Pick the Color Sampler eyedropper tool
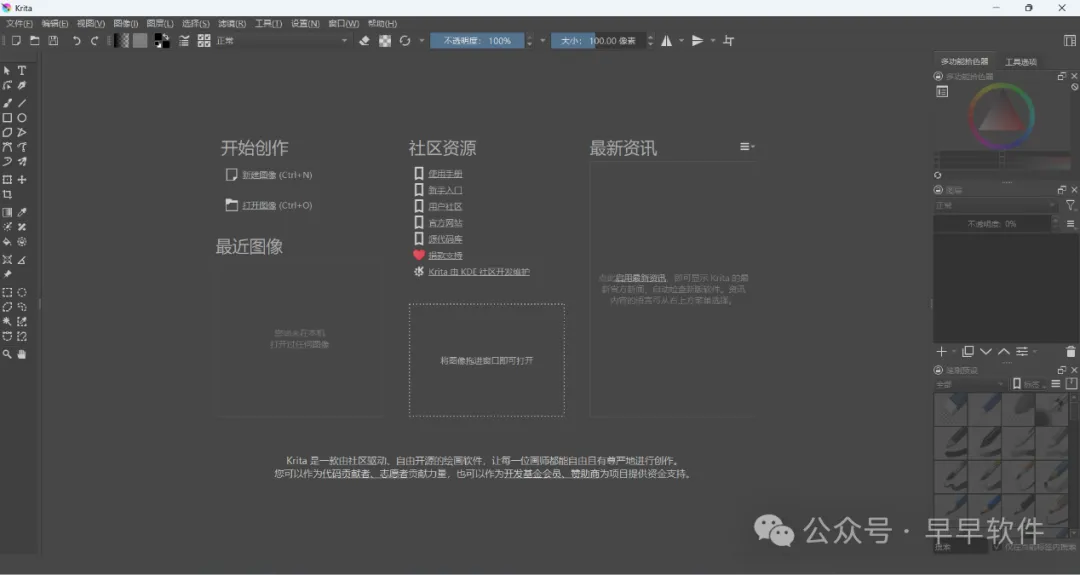Viewport: 1080px width, 575px height. point(22,212)
